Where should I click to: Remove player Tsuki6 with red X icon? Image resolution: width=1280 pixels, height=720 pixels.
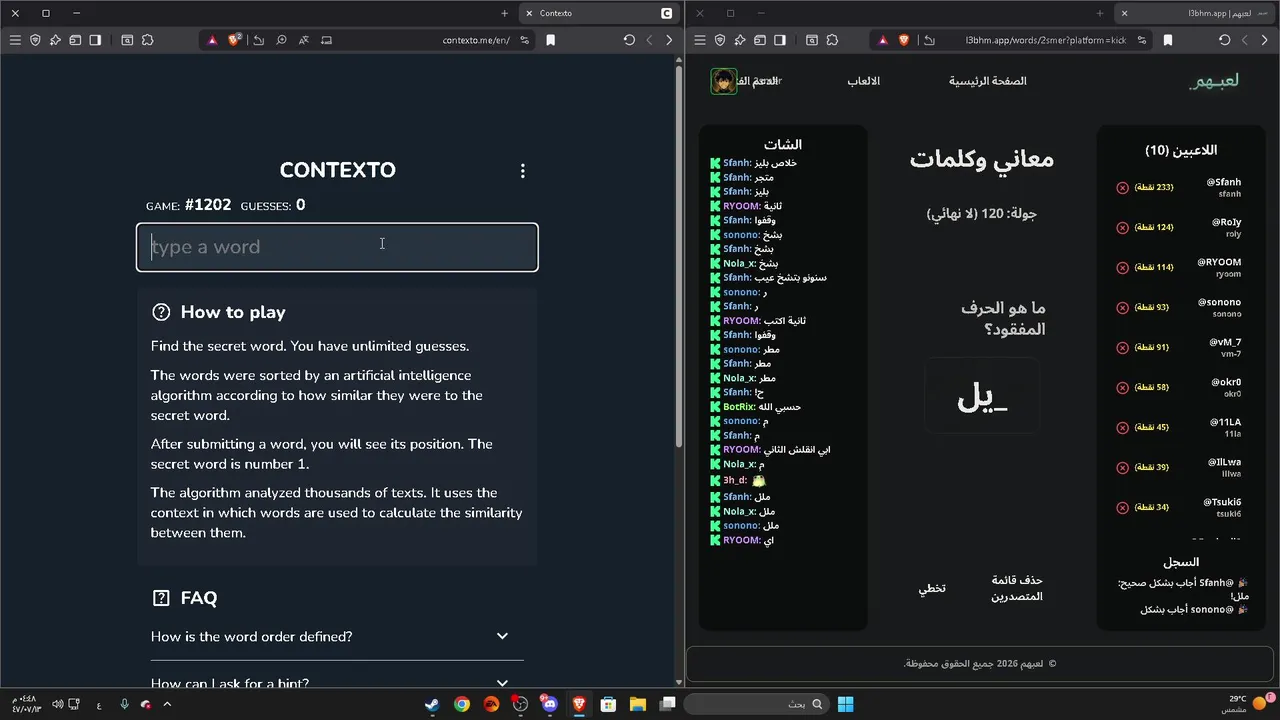tap(1122, 508)
